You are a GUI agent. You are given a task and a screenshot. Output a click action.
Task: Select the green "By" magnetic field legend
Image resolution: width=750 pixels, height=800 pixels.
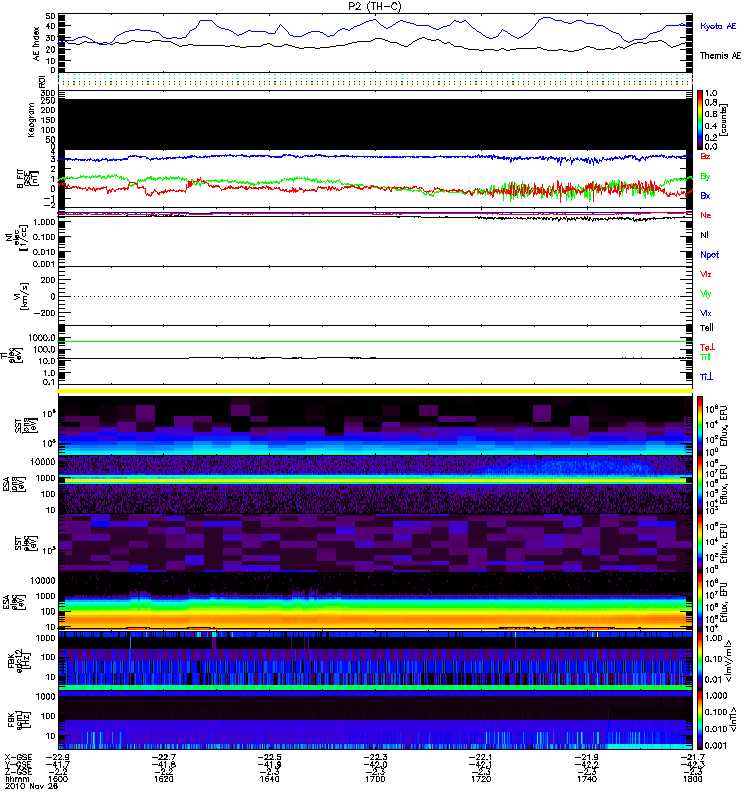(x=705, y=176)
